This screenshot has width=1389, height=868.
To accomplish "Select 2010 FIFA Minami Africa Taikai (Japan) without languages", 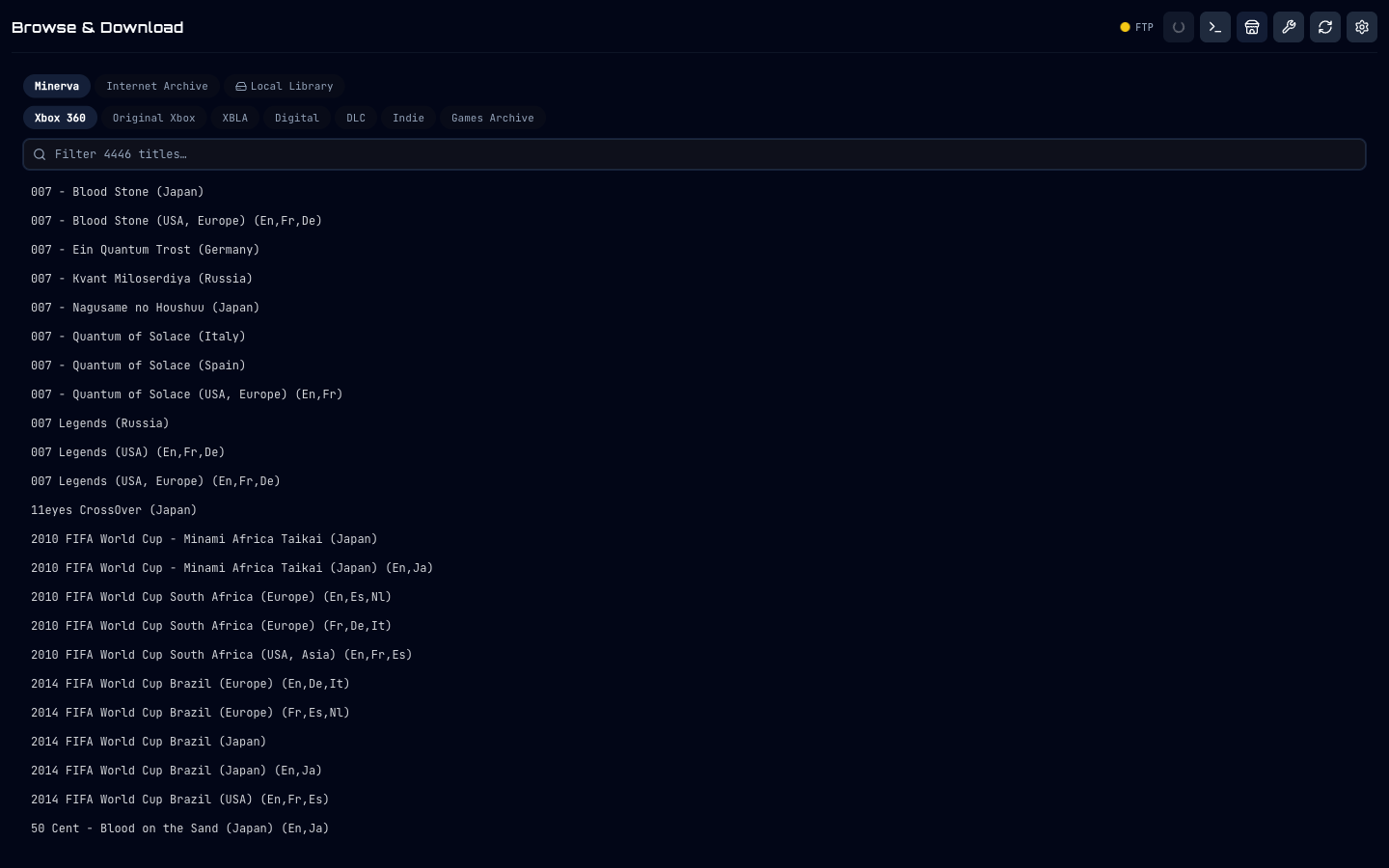I will (x=694, y=539).
